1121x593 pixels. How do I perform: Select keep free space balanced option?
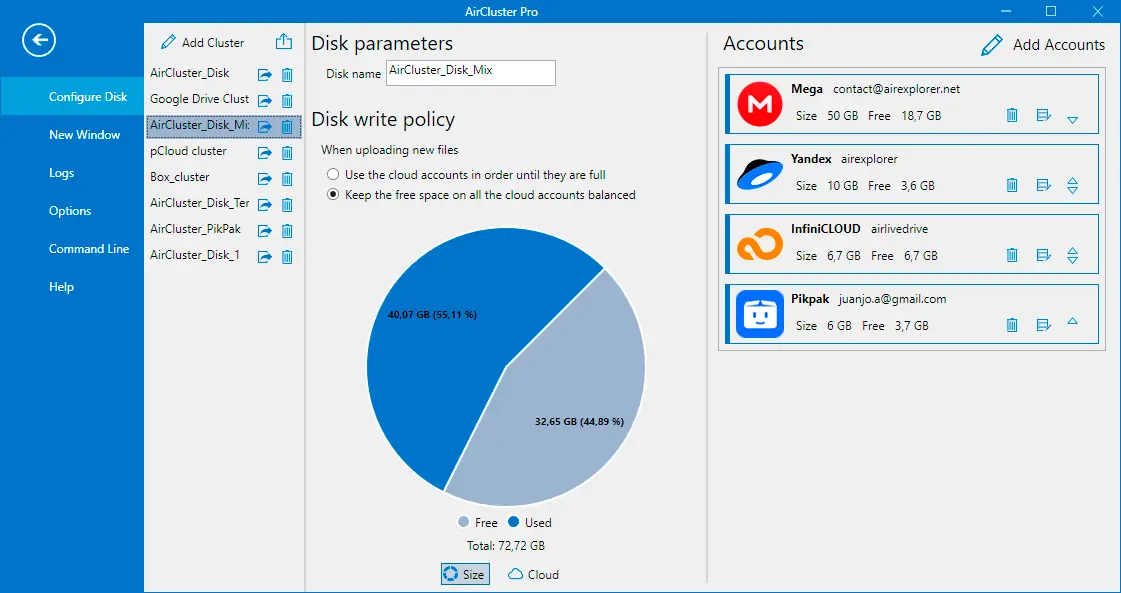click(x=332, y=195)
